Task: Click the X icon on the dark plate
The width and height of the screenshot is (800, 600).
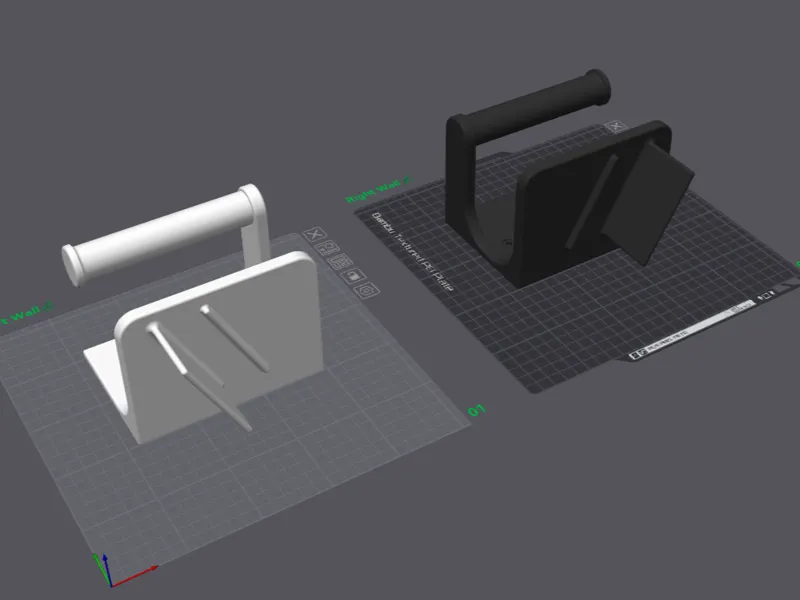Action: pyautogui.click(x=616, y=126)
